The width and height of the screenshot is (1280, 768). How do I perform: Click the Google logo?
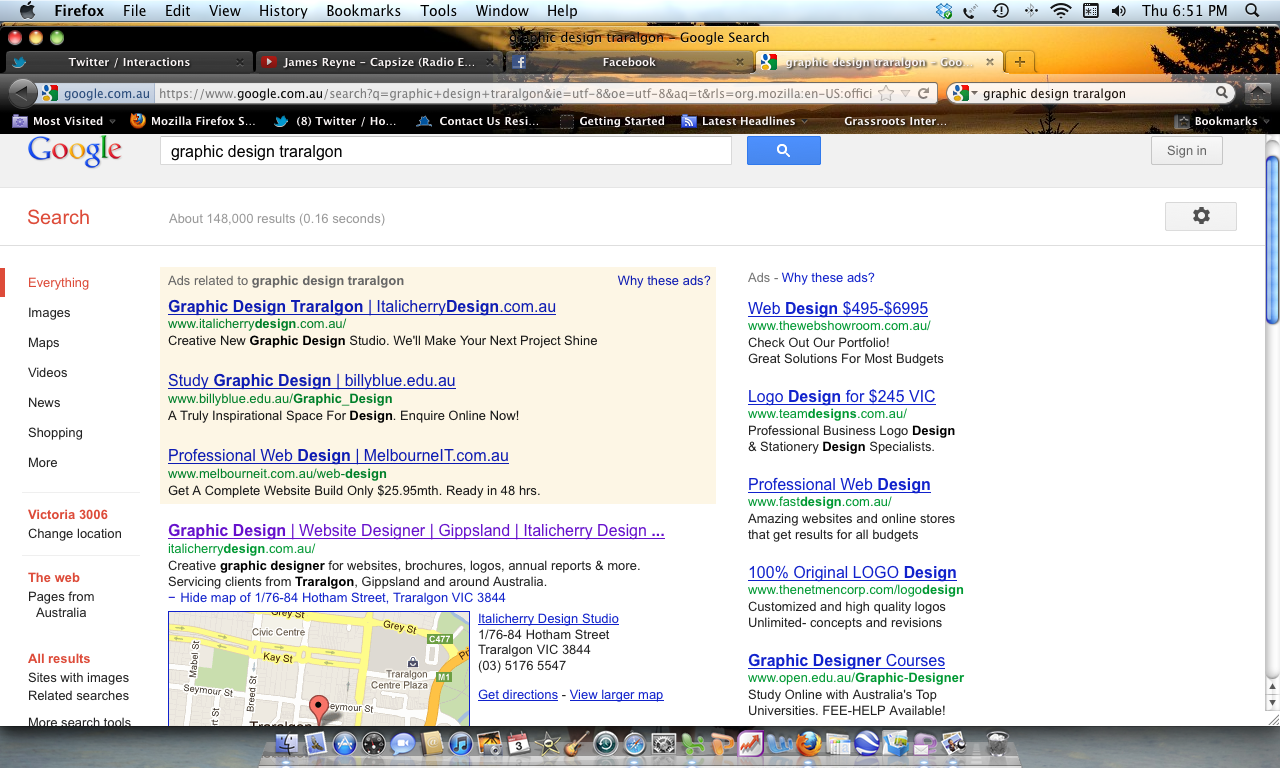click(x=75, y=151)
